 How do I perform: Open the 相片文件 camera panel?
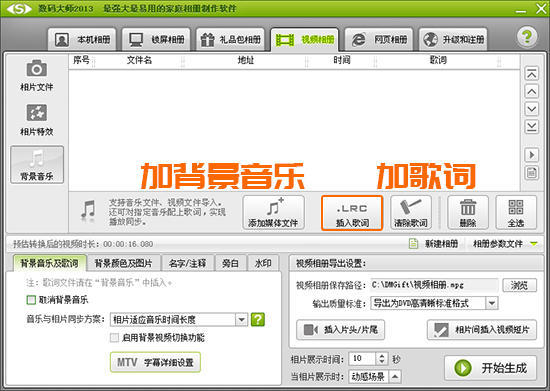click(36, 75)
